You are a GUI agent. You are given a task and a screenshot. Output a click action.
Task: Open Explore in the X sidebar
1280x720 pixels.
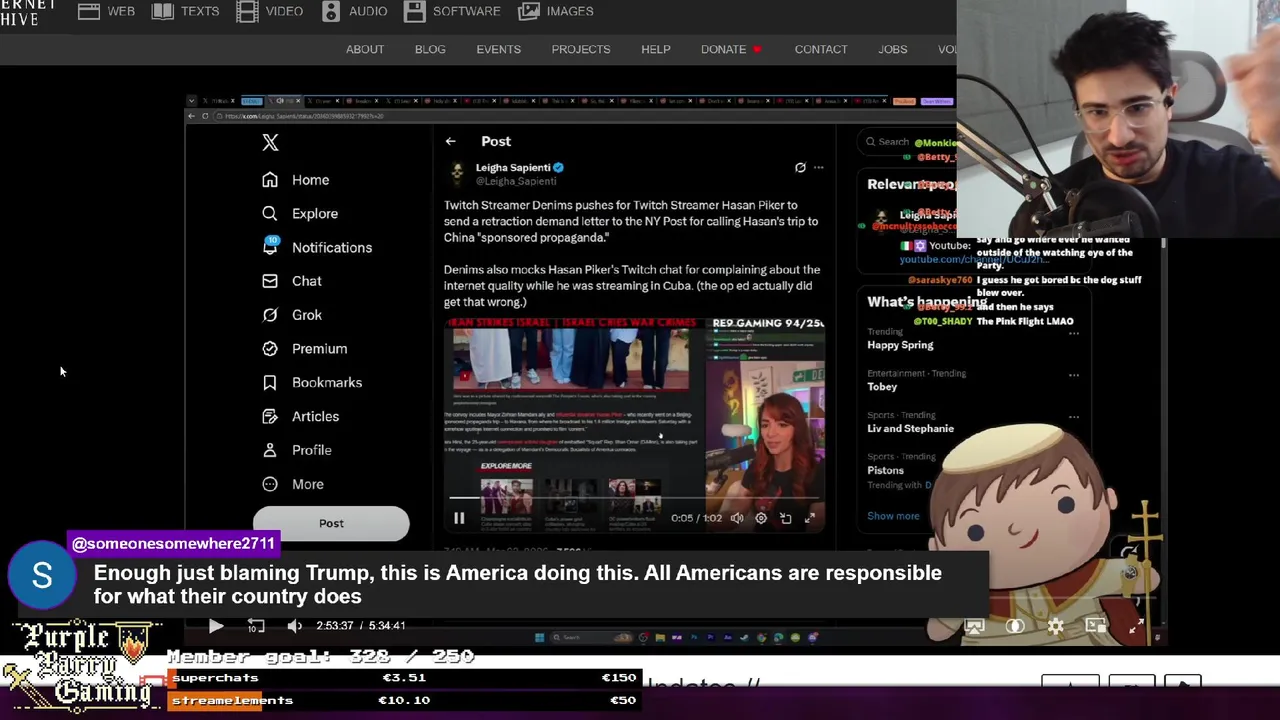coord(300,213)
